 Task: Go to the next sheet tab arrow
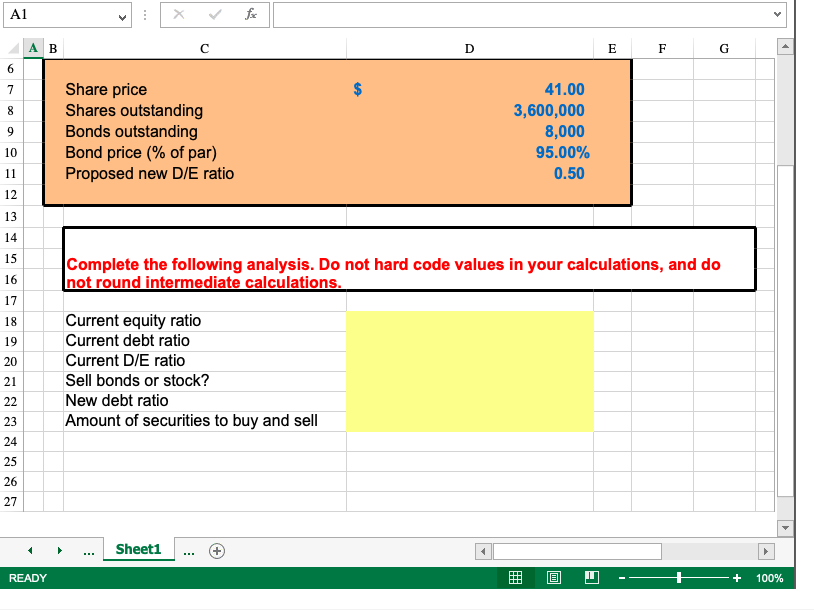click(x=60, y=550)
